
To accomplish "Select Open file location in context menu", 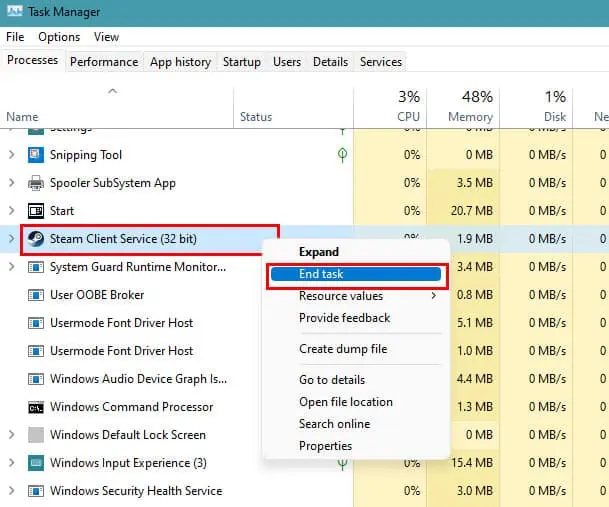I will tap(345, 402).
